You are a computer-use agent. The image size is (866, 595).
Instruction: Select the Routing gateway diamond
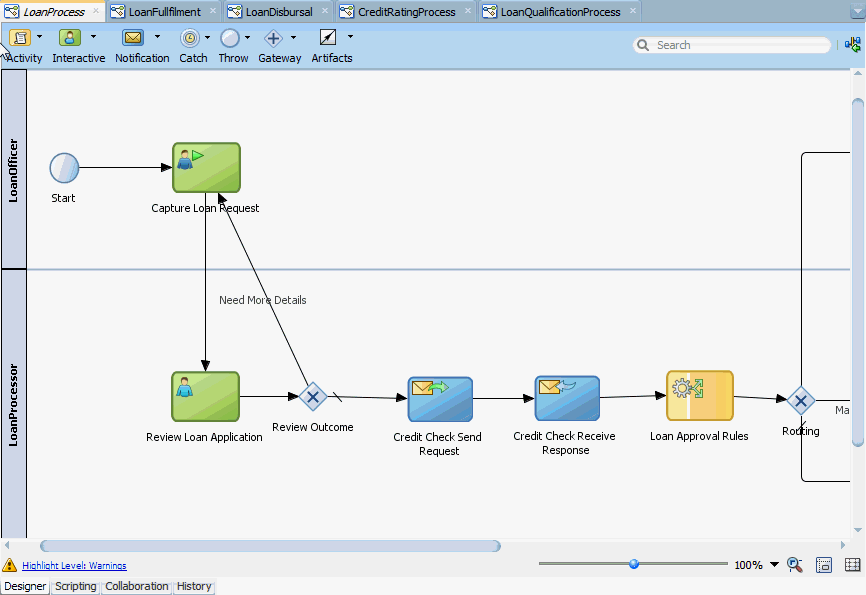tap(801, 401)
